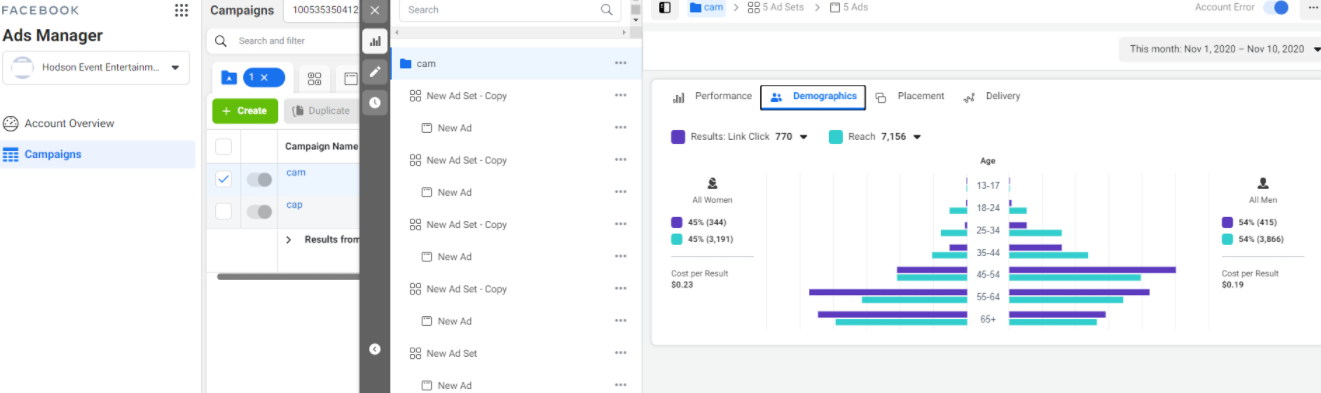Check the box next to cap campaign
Image resolution: width=1321 pixels, height=393 pixels.
point(224,211)
